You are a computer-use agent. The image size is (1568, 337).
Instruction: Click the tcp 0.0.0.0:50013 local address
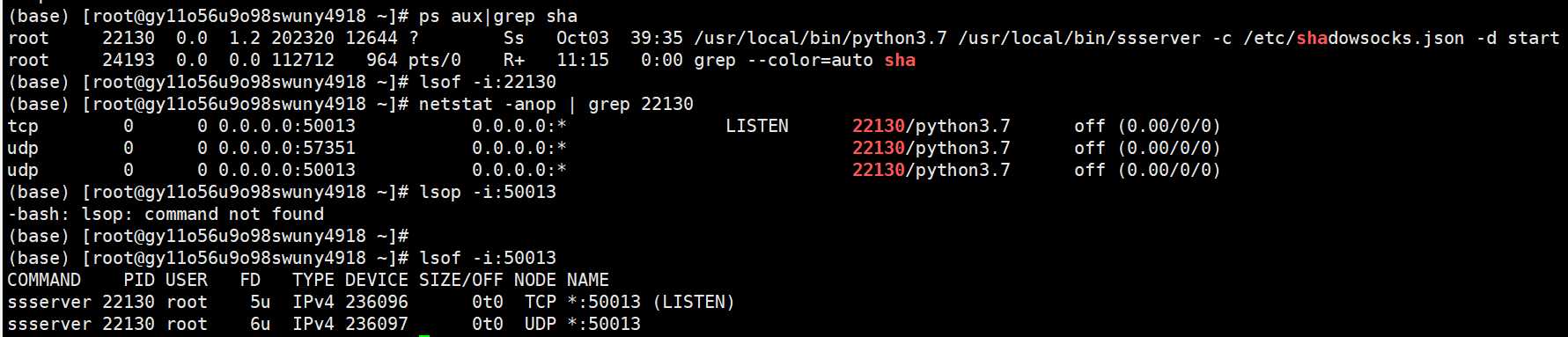[287, 126]
